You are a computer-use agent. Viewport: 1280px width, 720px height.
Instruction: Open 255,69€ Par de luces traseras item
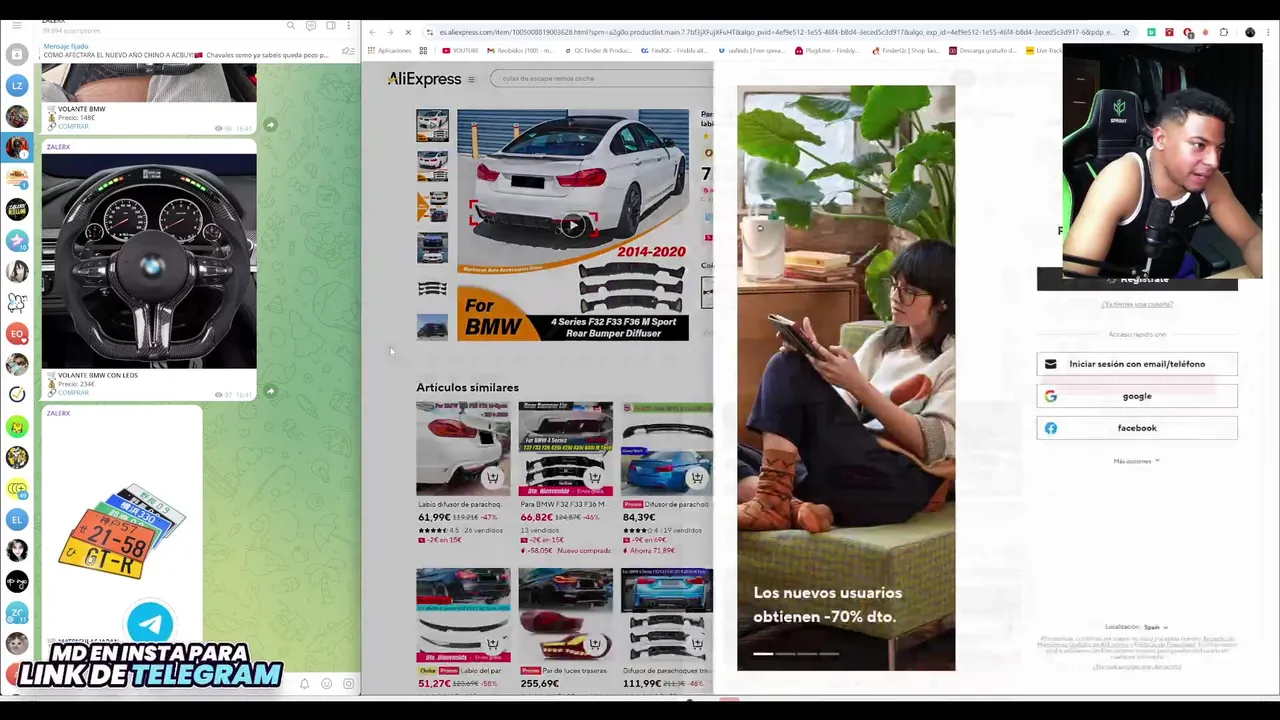tap(565, 628)
